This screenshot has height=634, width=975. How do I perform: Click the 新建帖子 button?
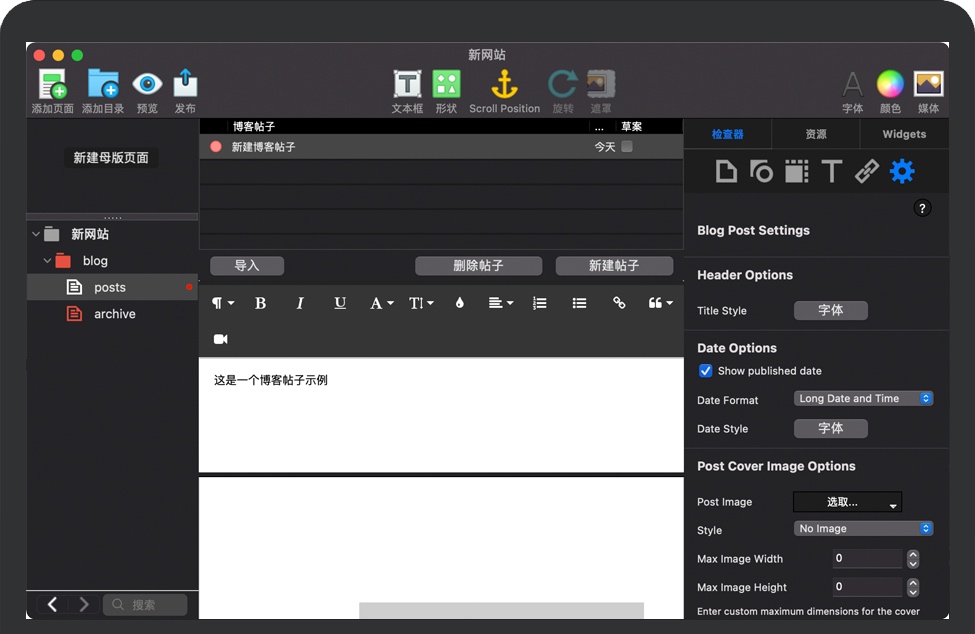pos(614,266)
